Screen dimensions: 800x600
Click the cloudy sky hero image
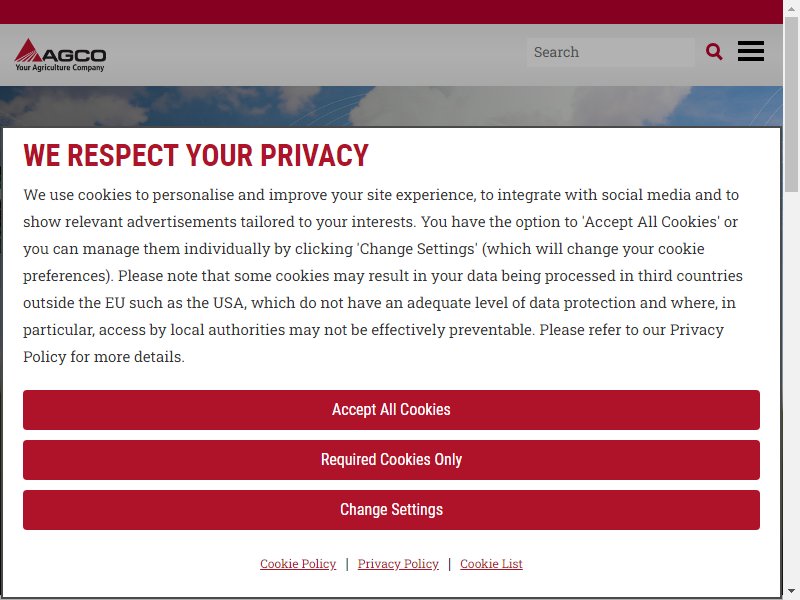pyautogui.click(x=391, y=106)
